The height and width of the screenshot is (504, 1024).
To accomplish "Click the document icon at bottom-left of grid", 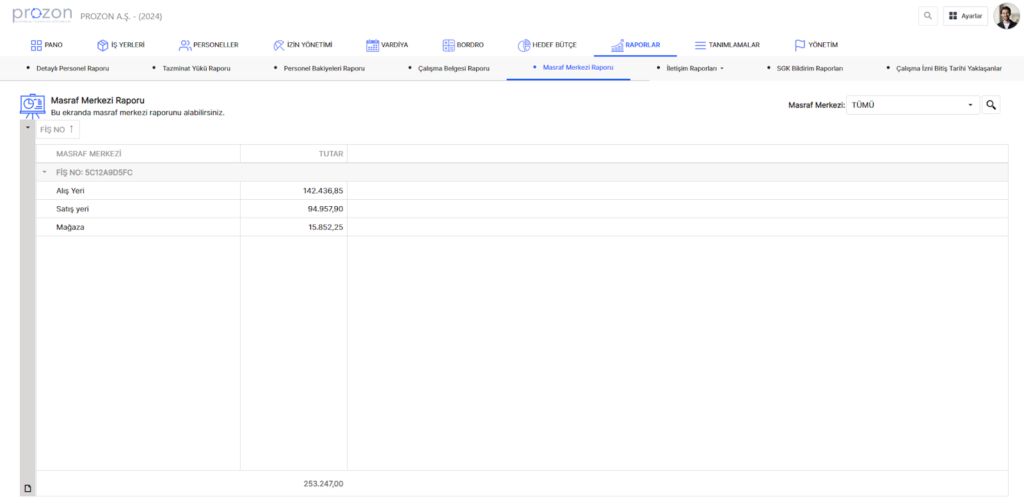I will pyautogui.click(x=28, y=488).
